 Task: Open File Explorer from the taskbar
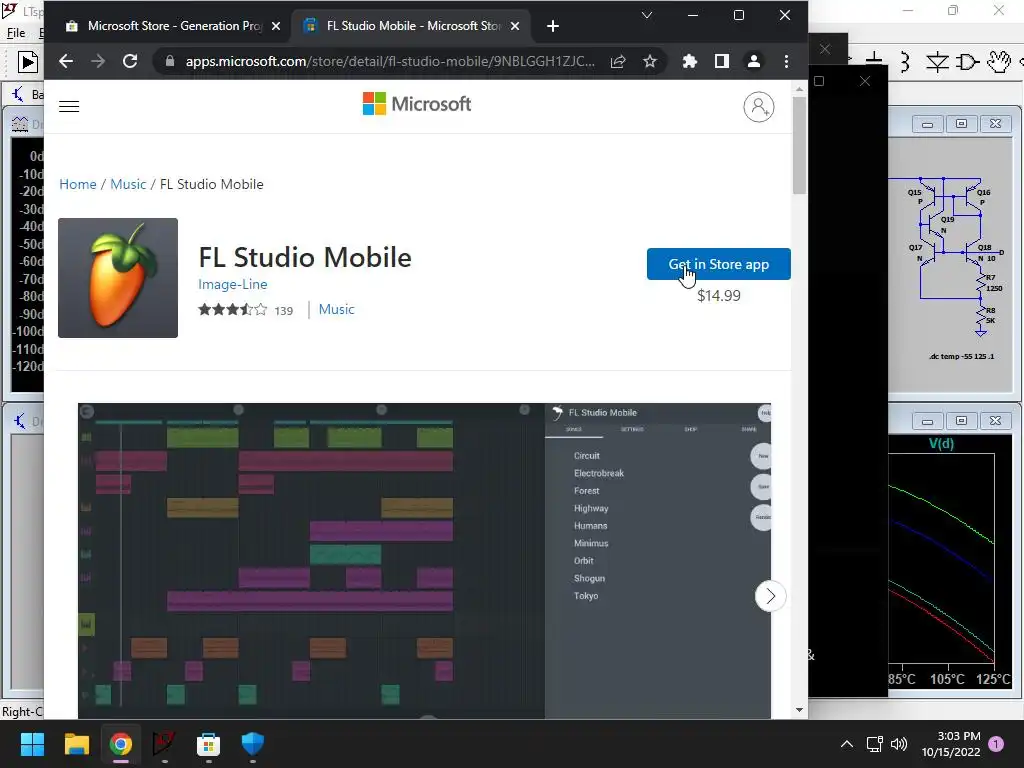(76, 744)
